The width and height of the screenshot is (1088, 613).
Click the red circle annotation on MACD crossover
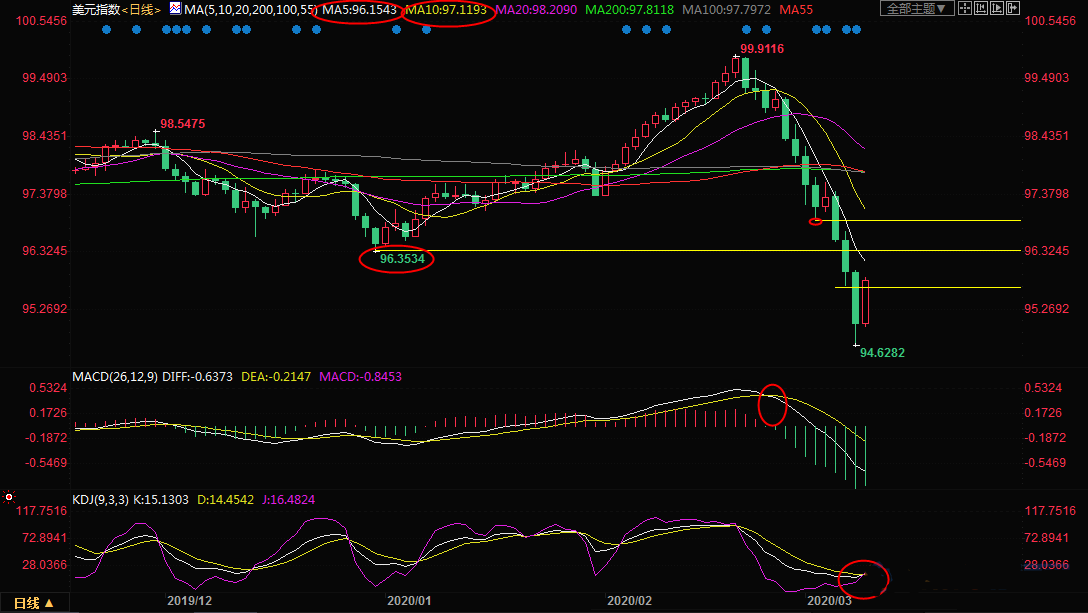point(773,404)
